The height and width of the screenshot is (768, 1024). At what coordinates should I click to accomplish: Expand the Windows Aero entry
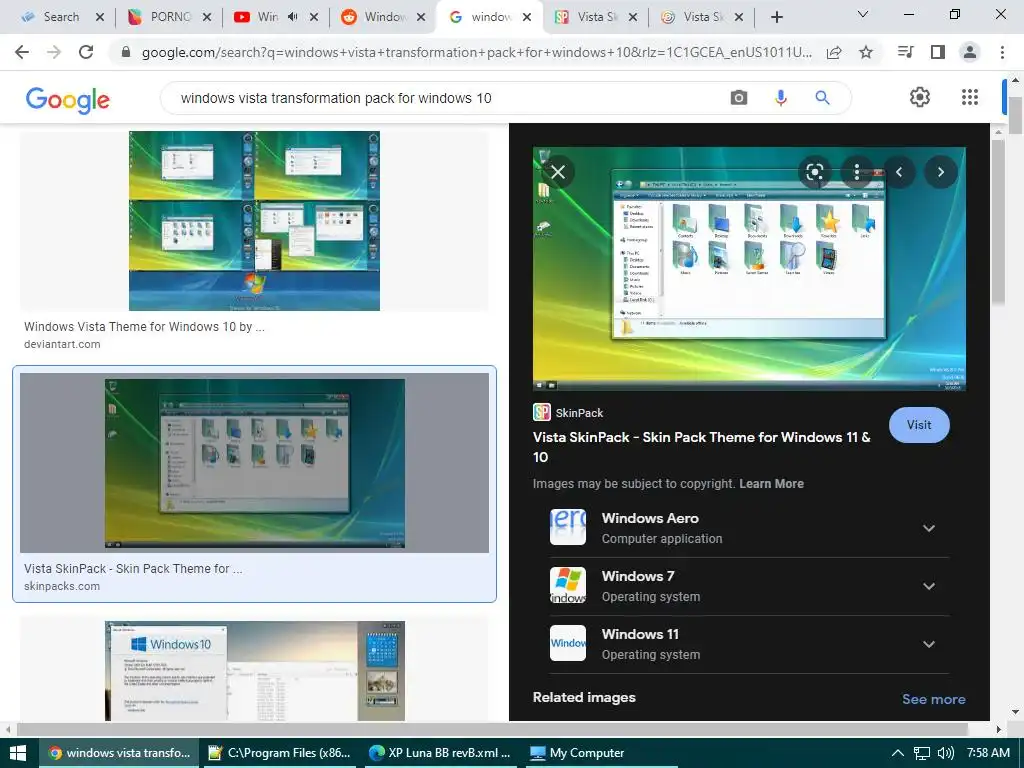(929, 528)
